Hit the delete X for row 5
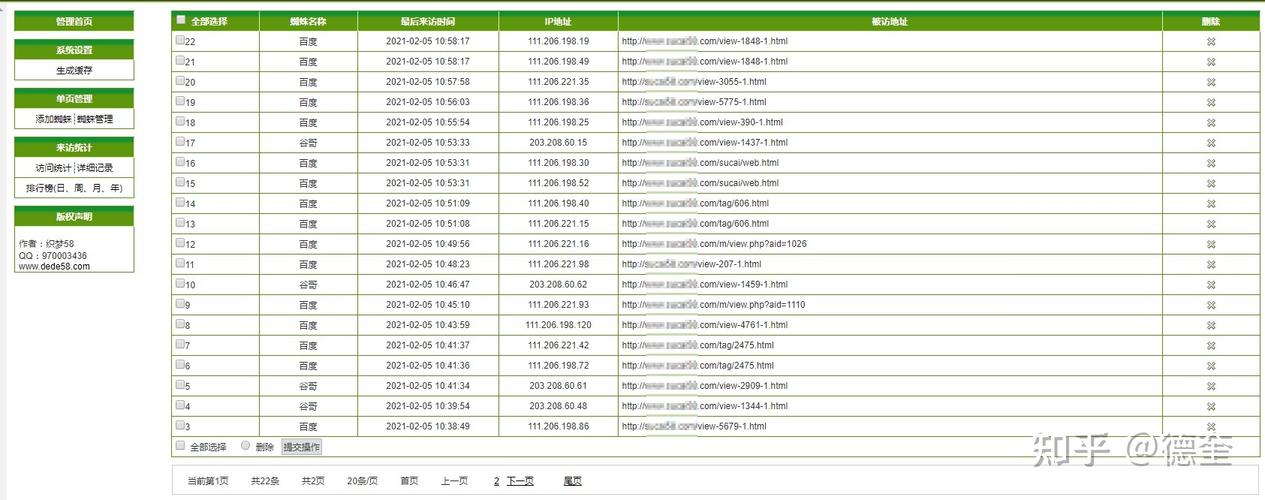Image resolution: width=1265 pixels, height=500 pixels. pyautogui.click(x=1211, y=386)
